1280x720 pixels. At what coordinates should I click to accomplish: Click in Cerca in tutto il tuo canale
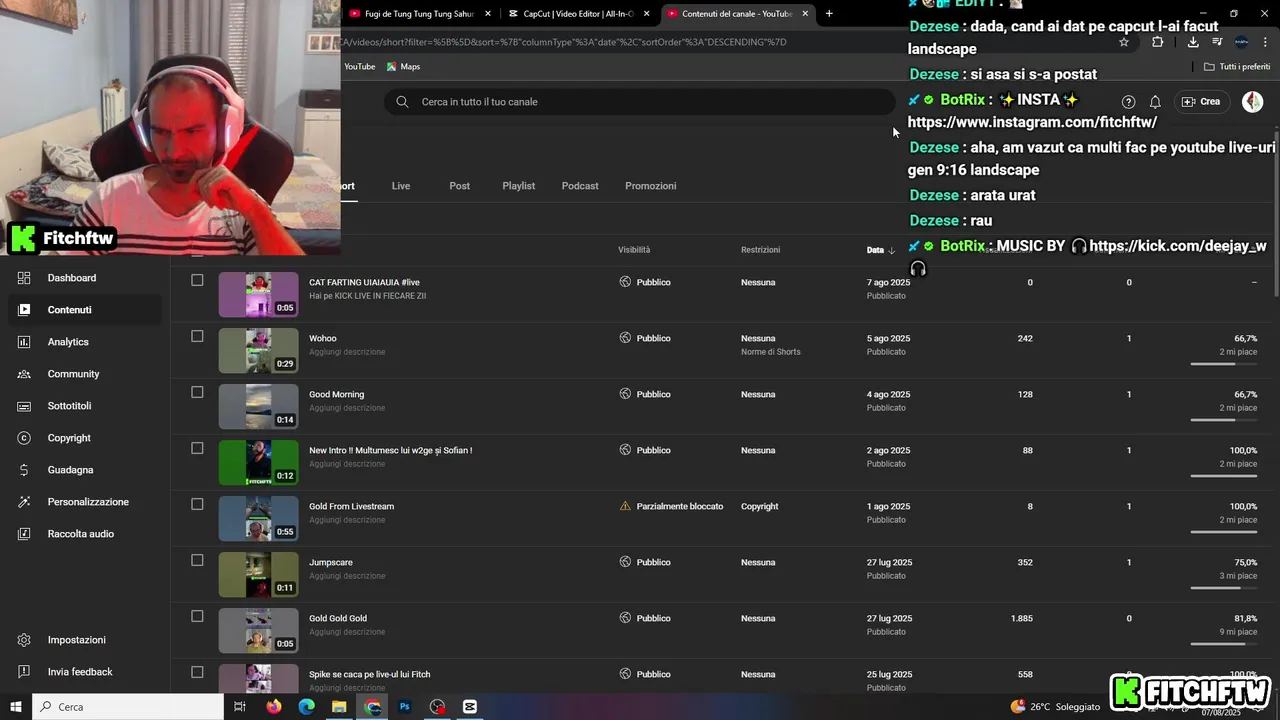pos(640,102)
